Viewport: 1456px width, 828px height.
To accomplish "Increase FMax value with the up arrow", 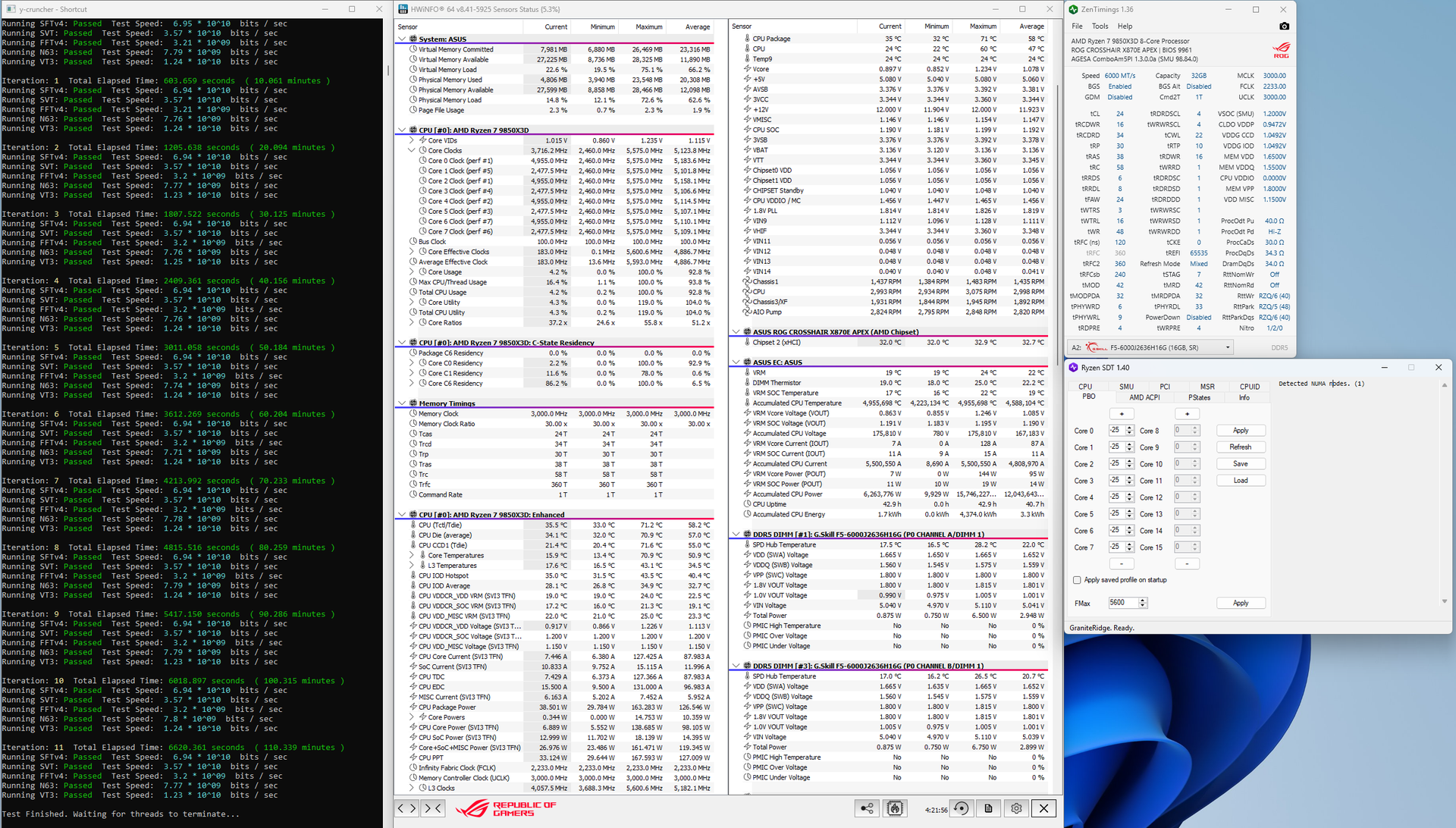I will click(1143, 601).
